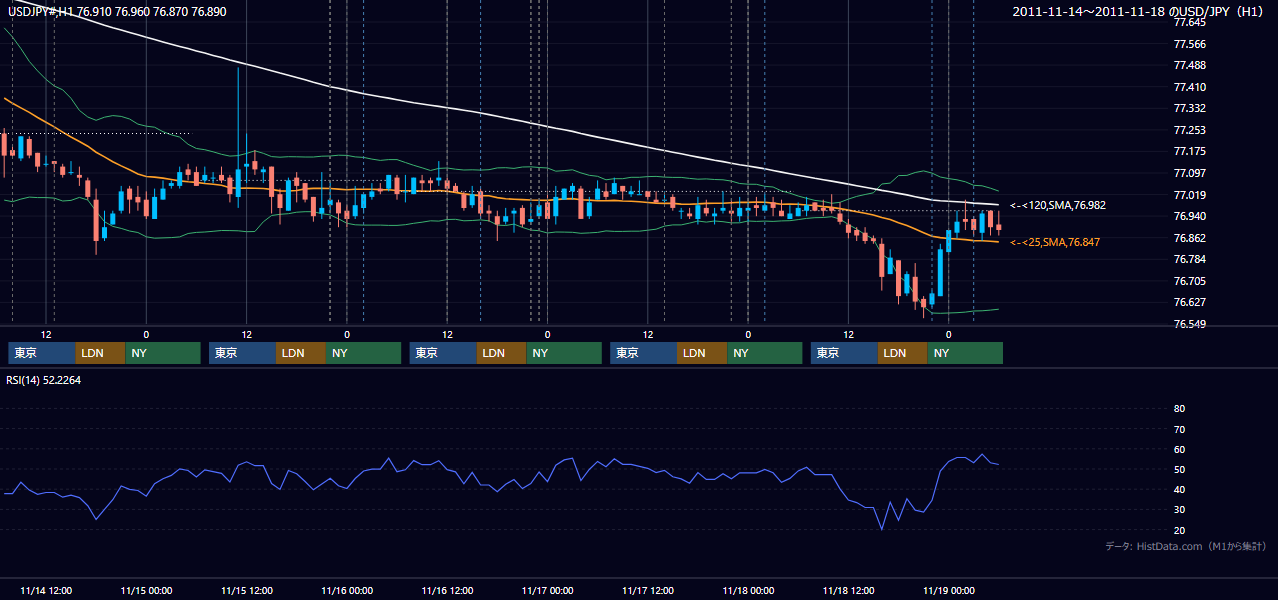Click the 76.940 price axis value

(x=1189, y=216)
